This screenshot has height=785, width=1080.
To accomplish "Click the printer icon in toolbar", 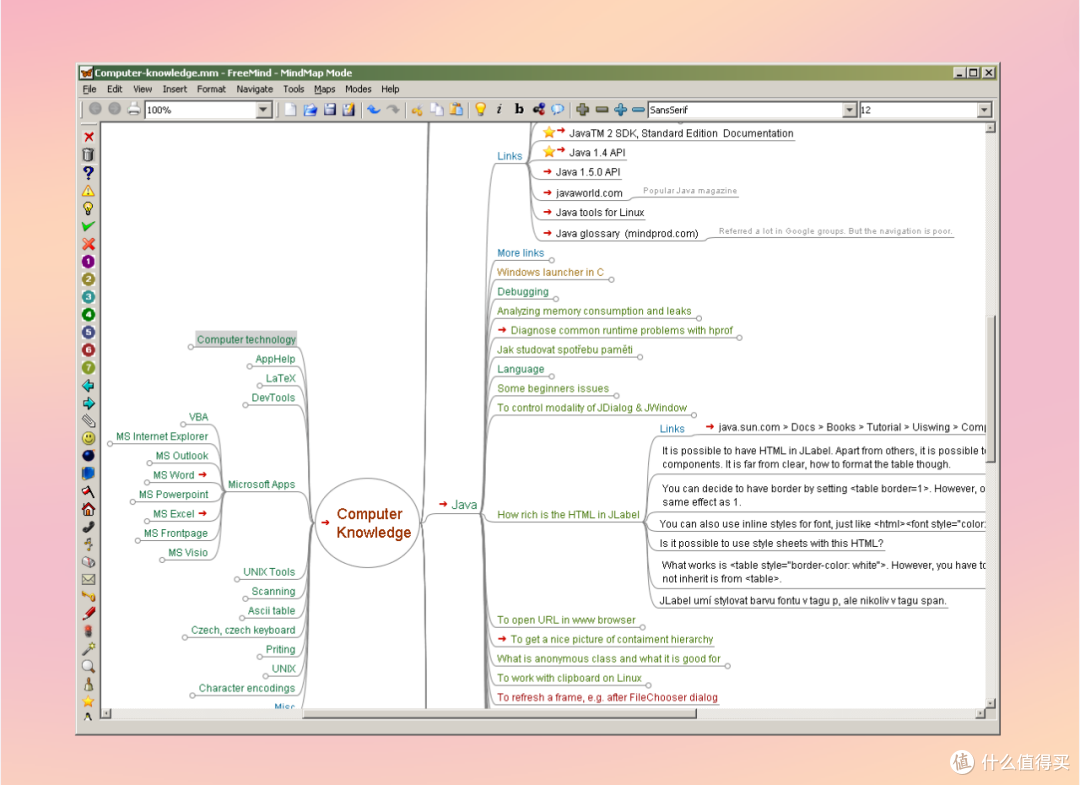I will click(x=134, y=109).
